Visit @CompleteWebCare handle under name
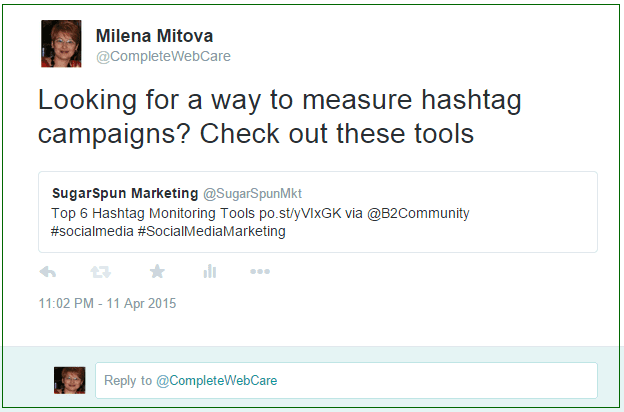 [163, 56]
